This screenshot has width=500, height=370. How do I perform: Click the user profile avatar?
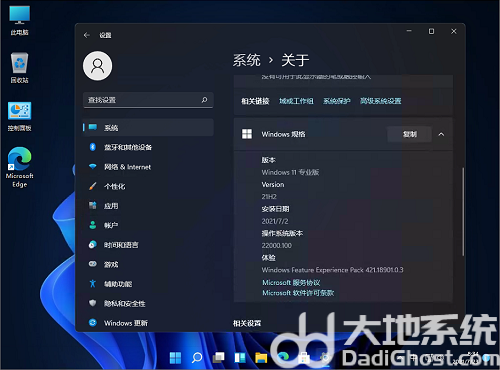click(x=97, y=66)
